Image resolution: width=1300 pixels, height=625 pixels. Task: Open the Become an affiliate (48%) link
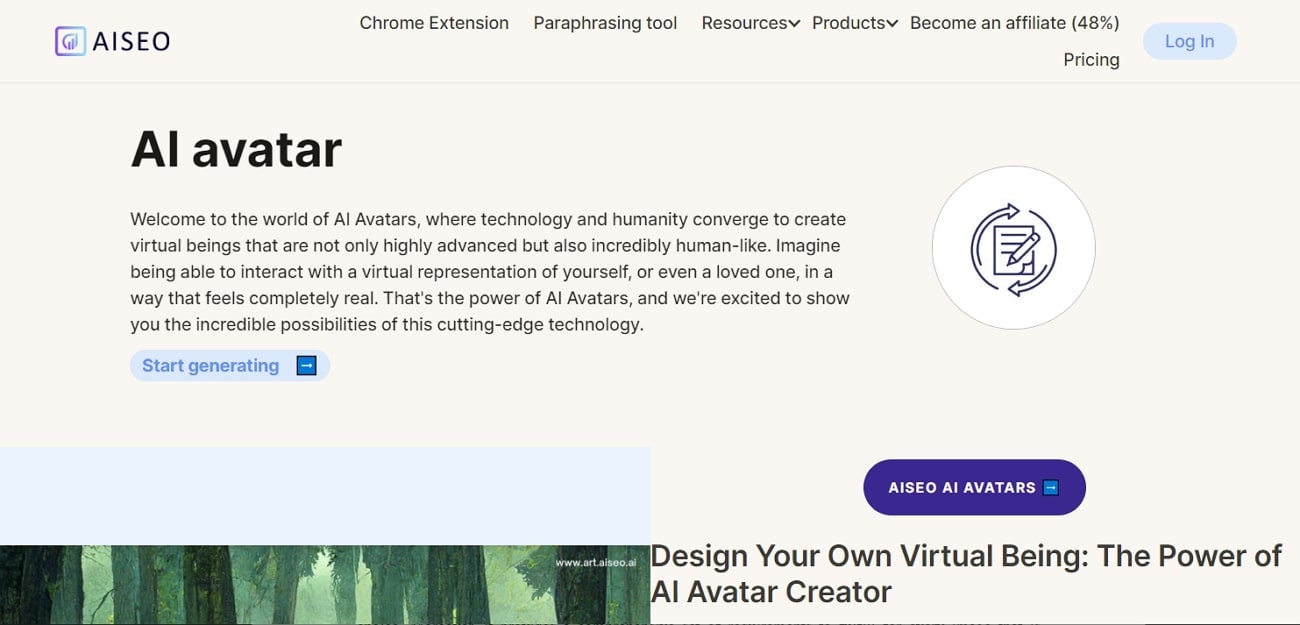1013,22
